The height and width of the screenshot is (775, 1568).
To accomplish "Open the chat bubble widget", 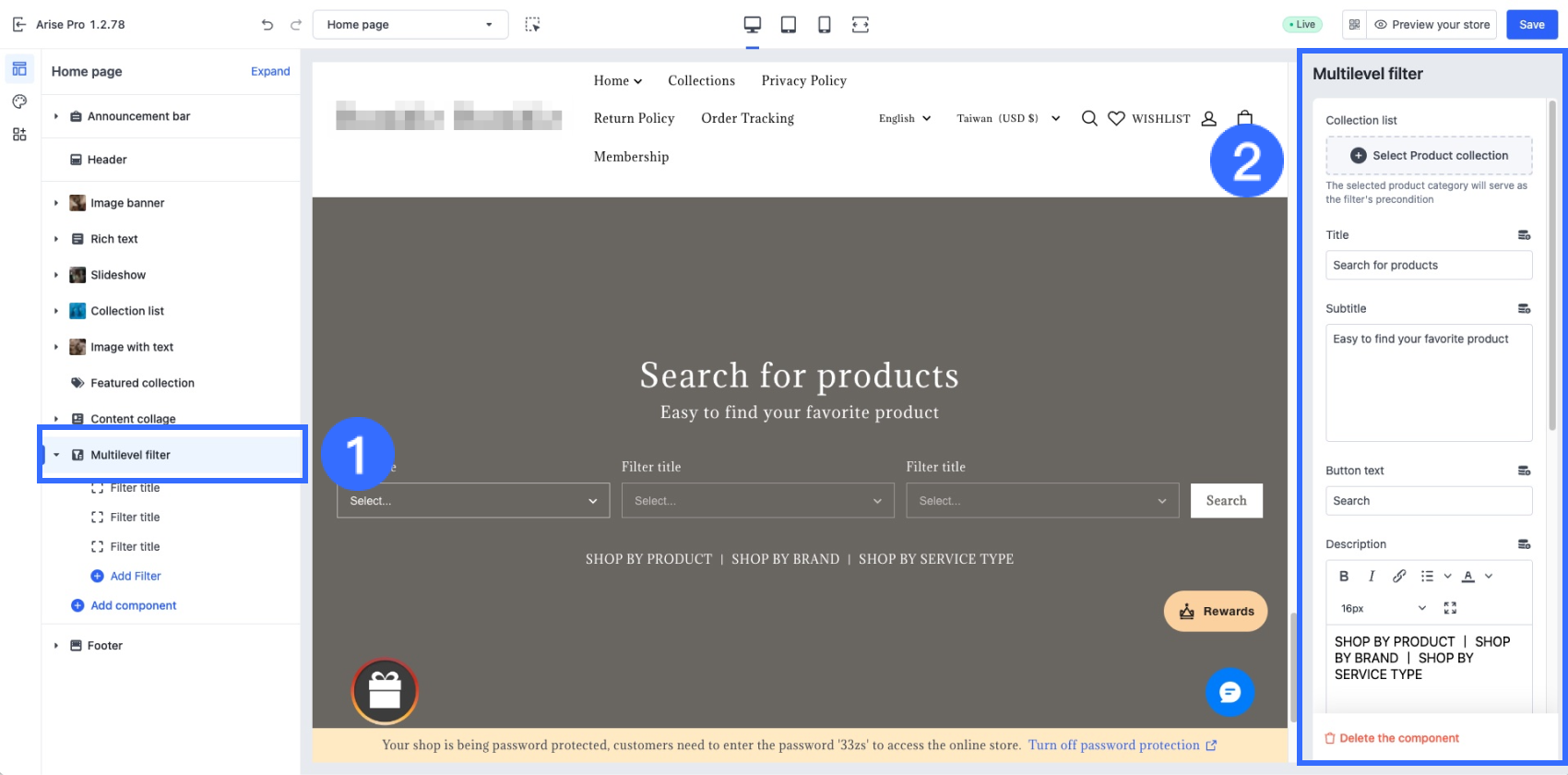I will (x=1229, y=692).
